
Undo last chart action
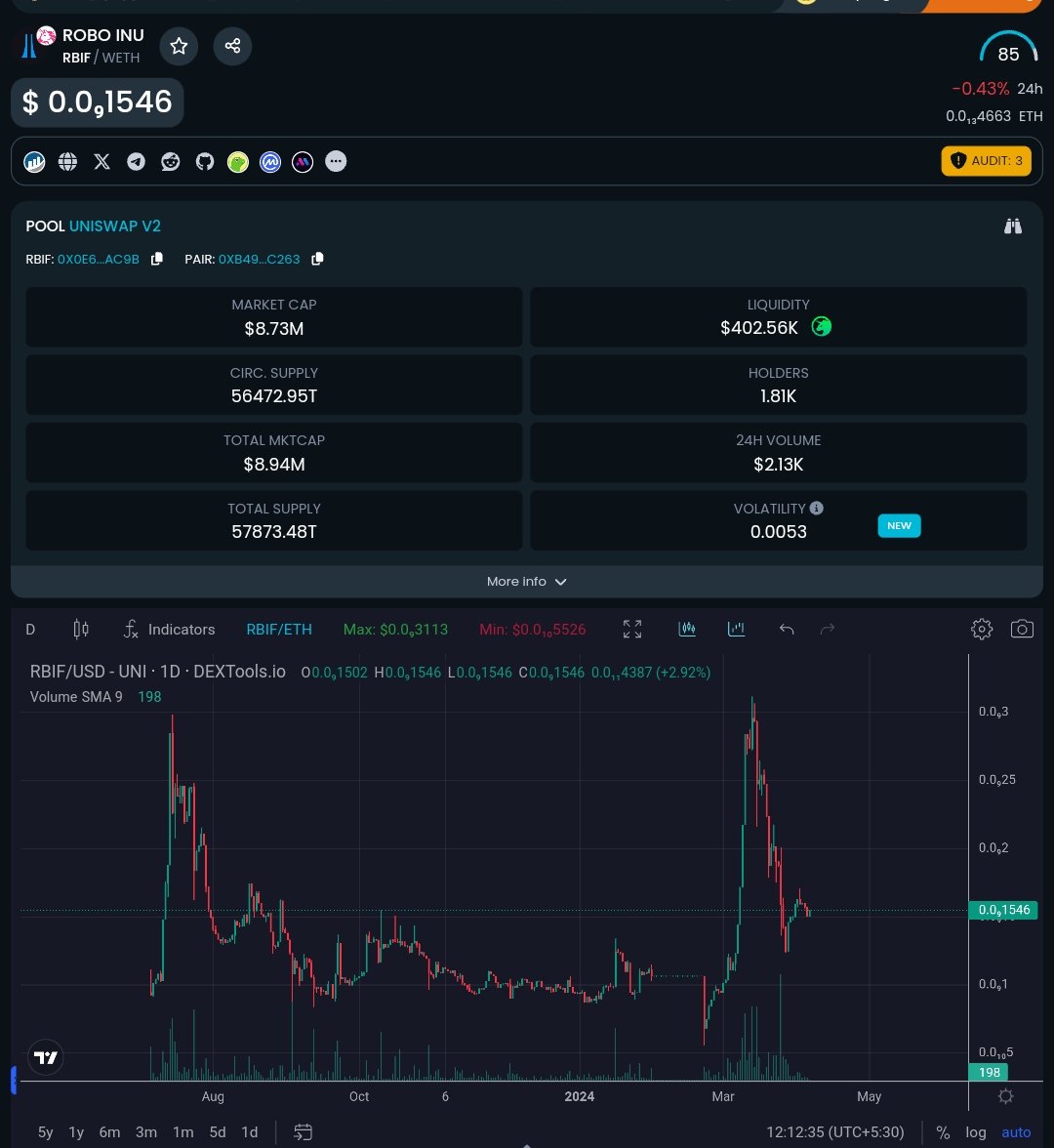(x=787, y=629)
